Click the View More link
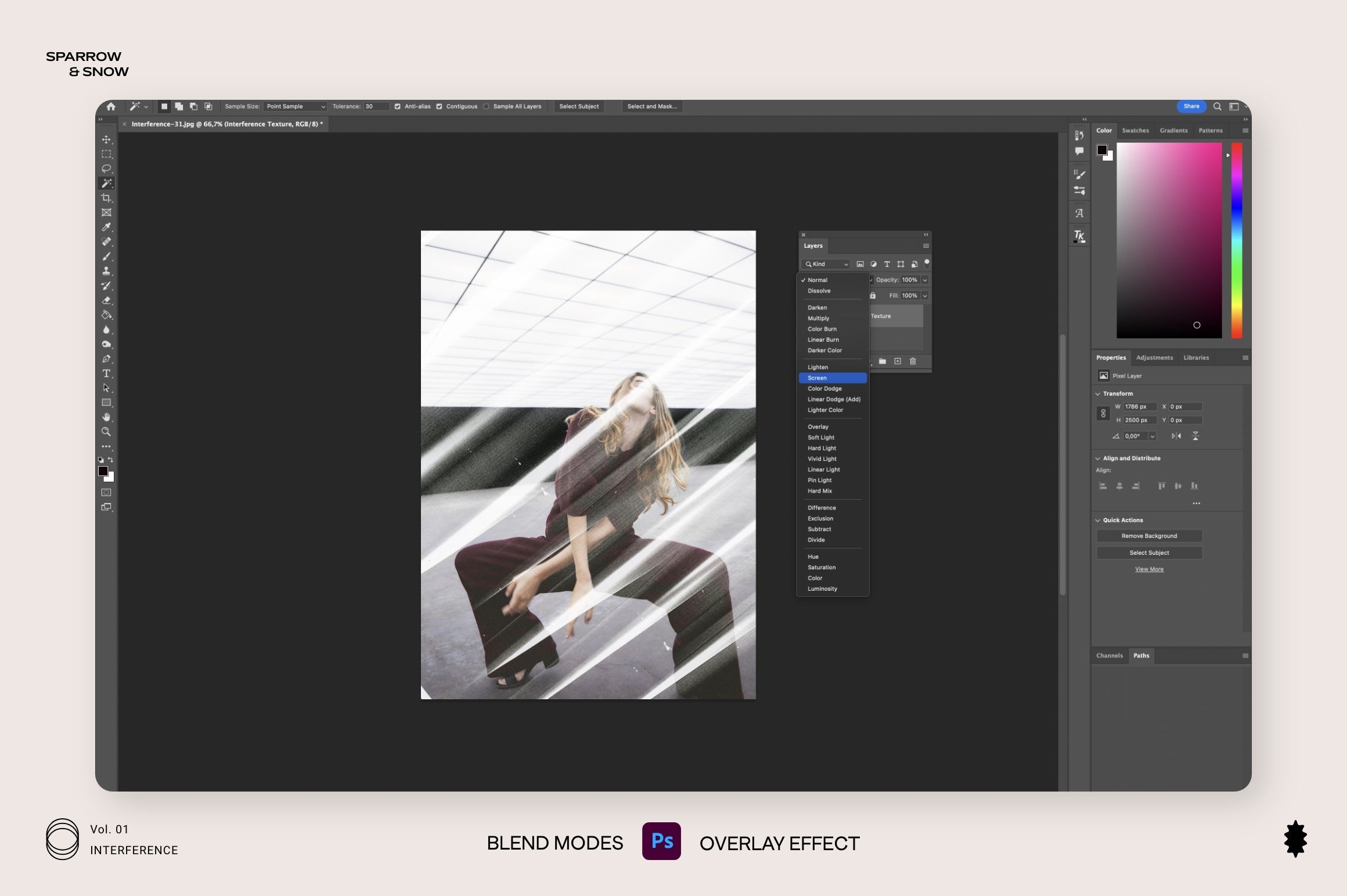Viewport: 1347px width, 896px height. [1149, 569]
